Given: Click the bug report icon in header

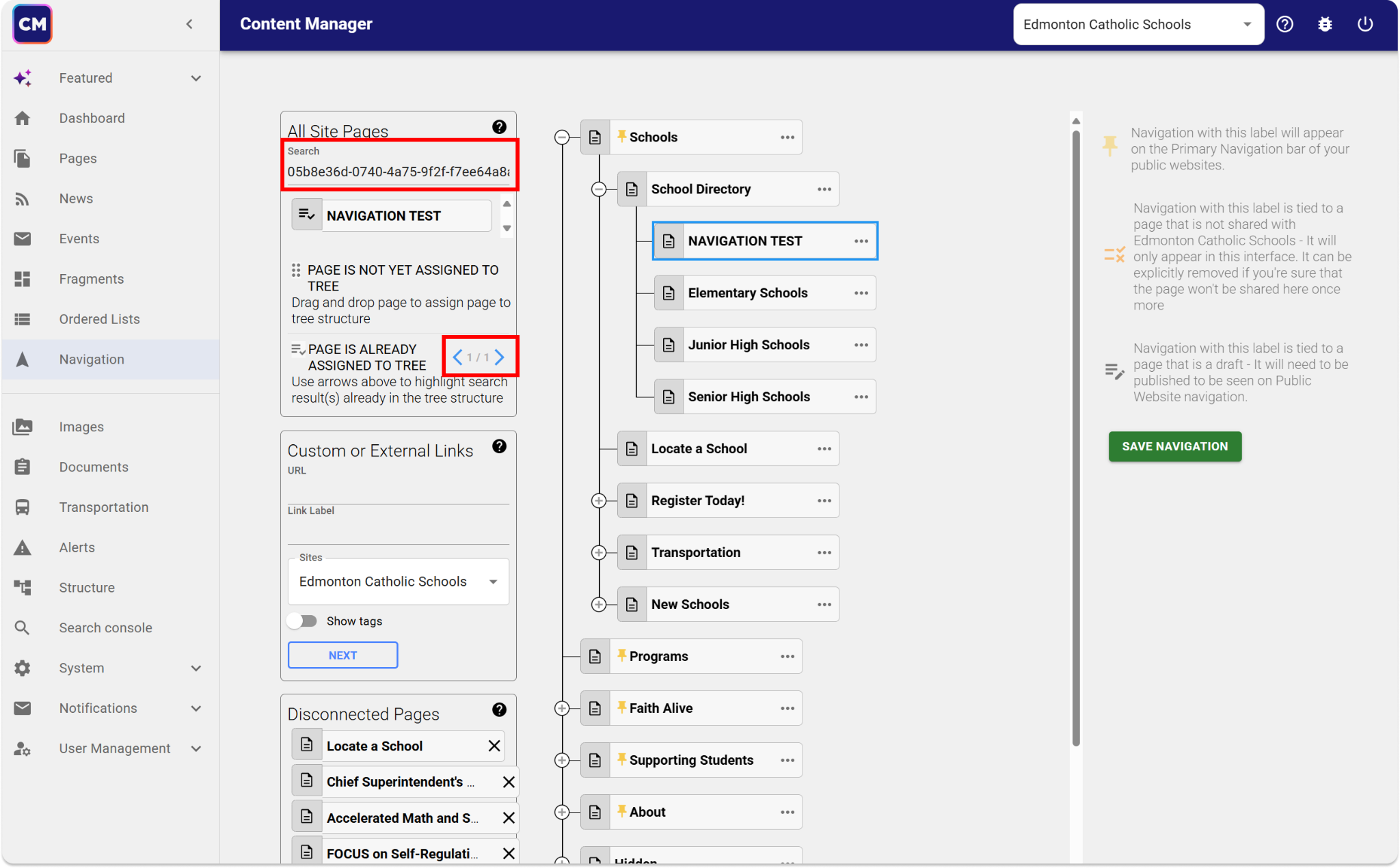Looking at the screenshot, I should pyautogui.click(x=1325, y=25).
